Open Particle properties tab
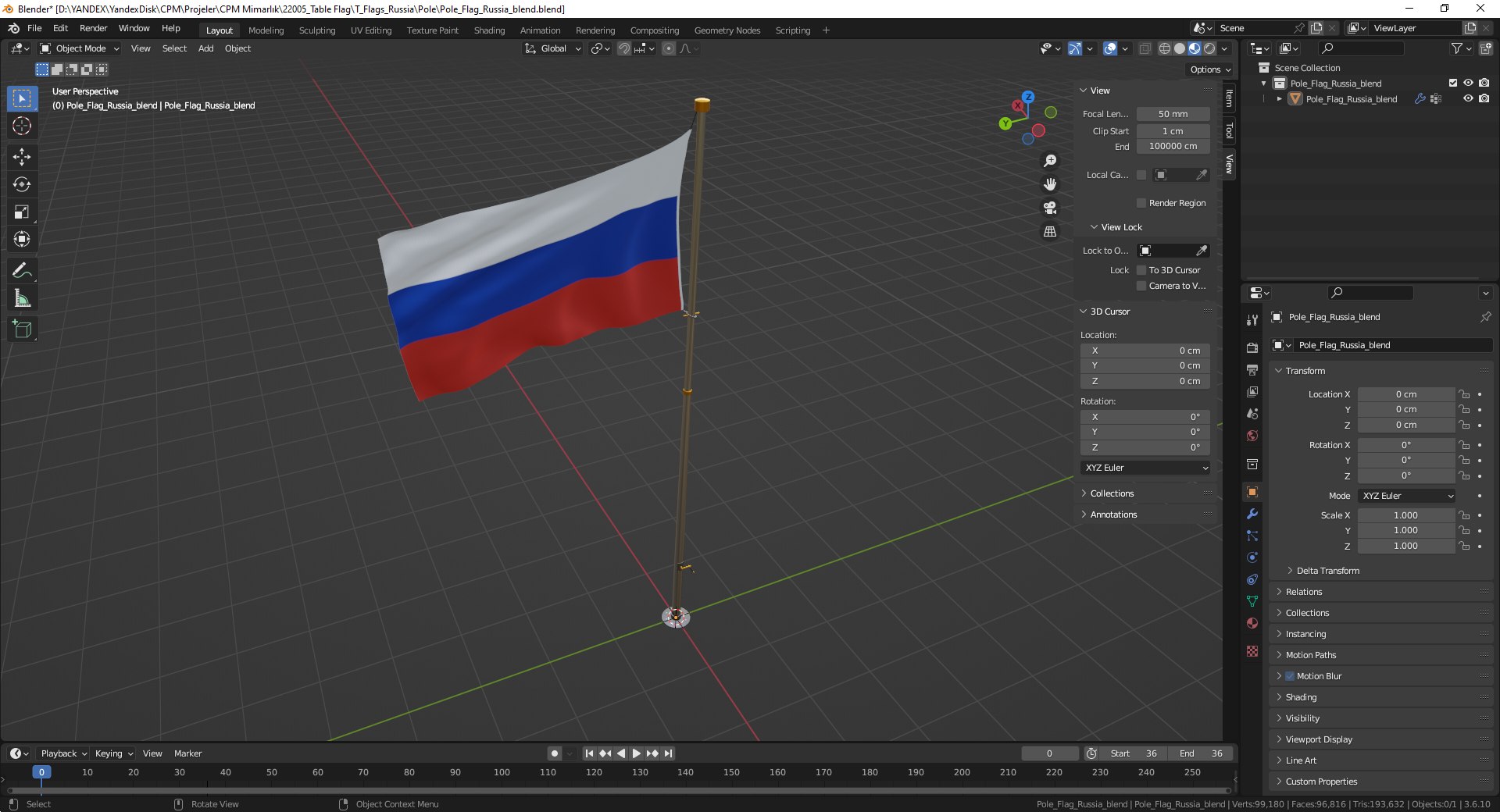1500x812 pixels. point(1252,536)
